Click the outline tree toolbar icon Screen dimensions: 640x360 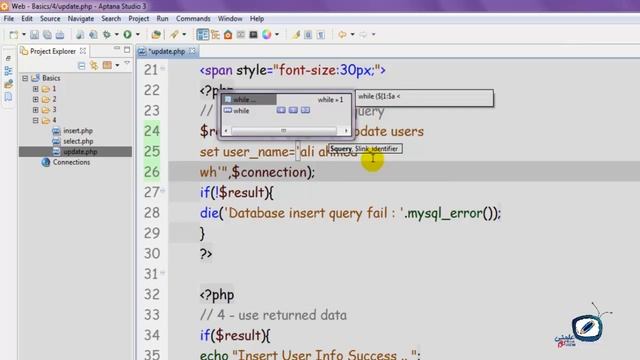point(216,35)
